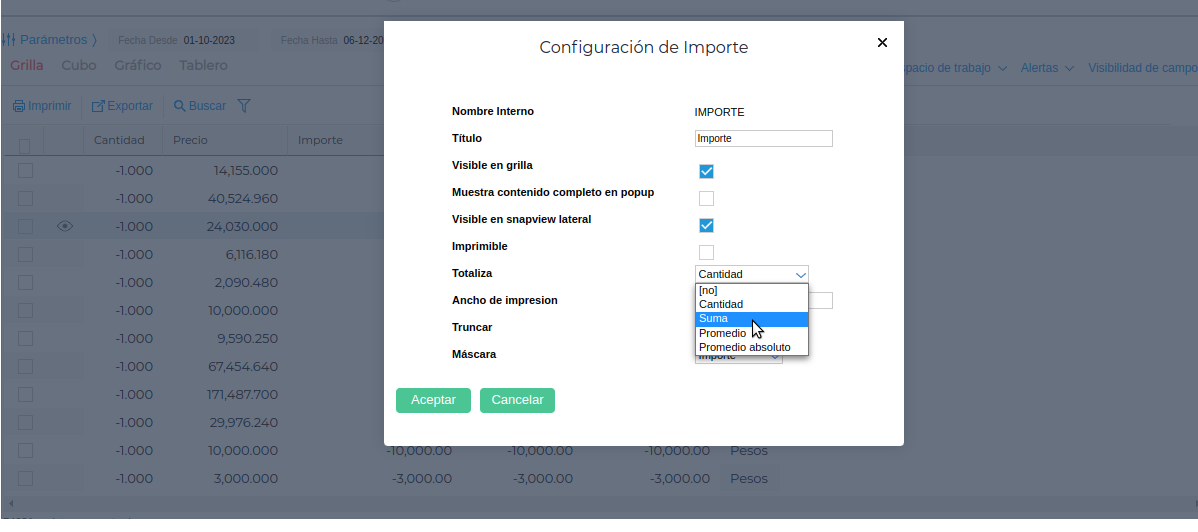Switch to the Cubo tab
Screen dimensions: 1198x532
[x=79, y=66]
